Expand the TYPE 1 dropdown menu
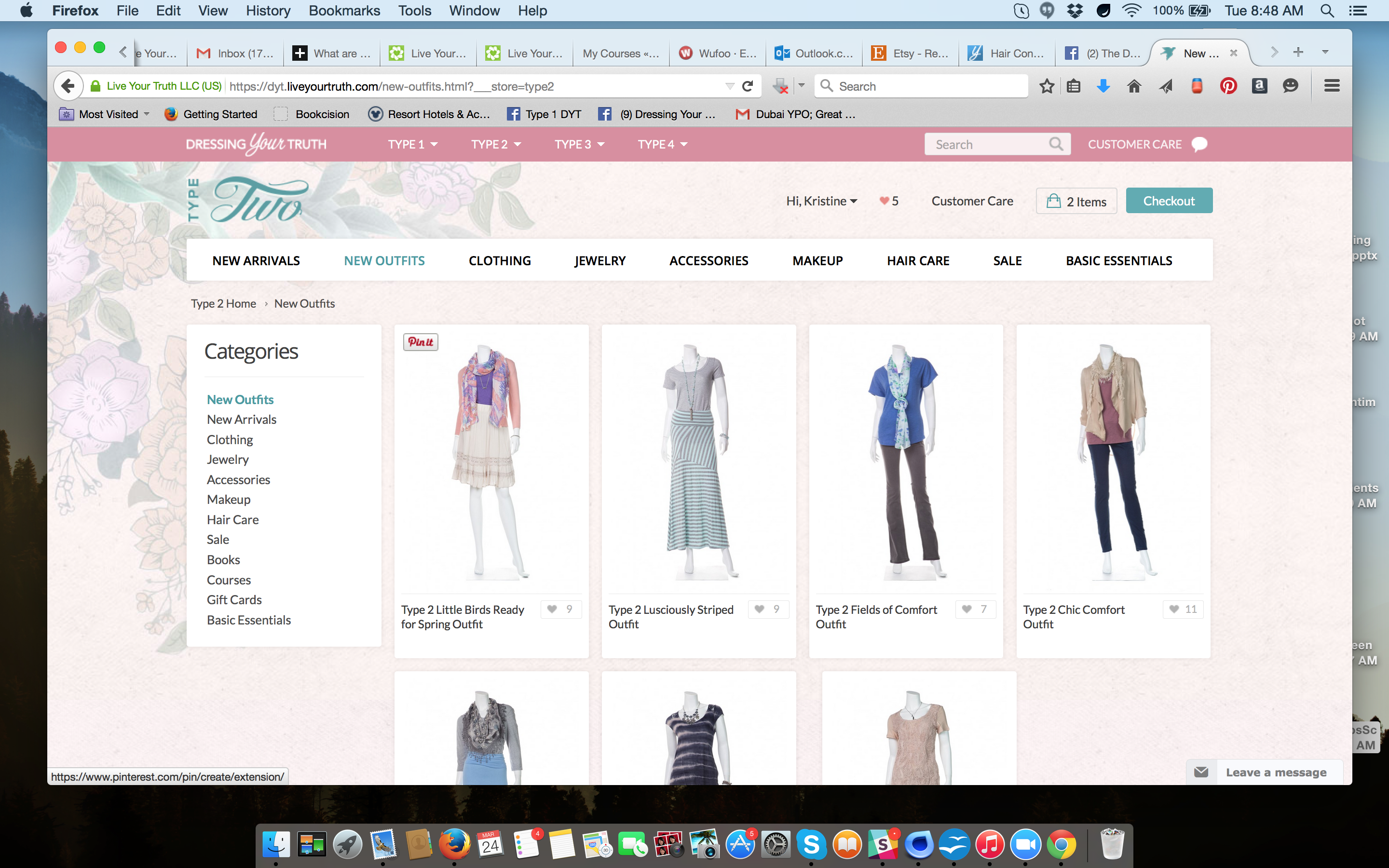The image size is (1389, 868). click(413, 144)
